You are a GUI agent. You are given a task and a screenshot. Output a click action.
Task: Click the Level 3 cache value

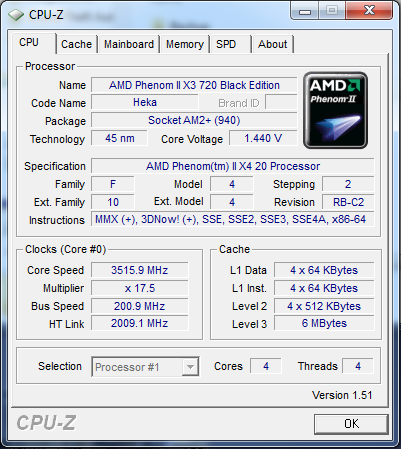(x=324, y=323)
